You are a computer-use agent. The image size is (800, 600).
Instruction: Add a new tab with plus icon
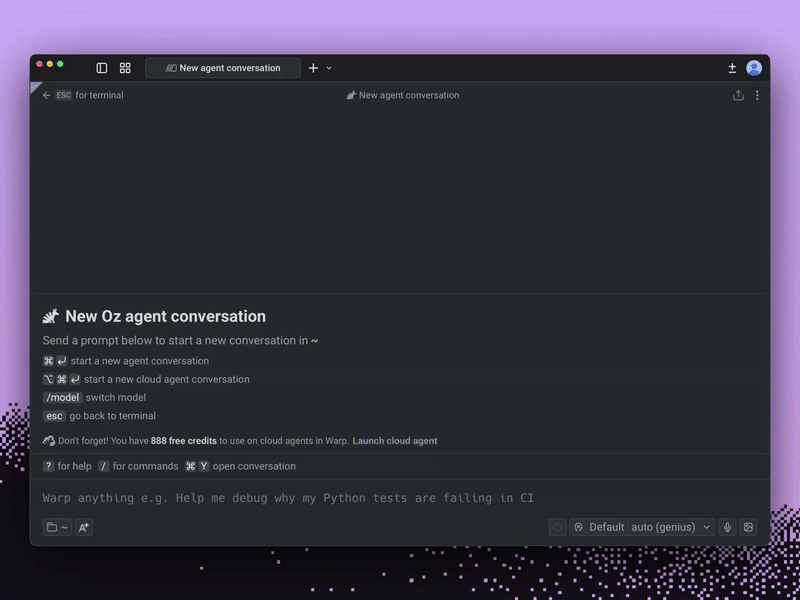pos(313,68)
